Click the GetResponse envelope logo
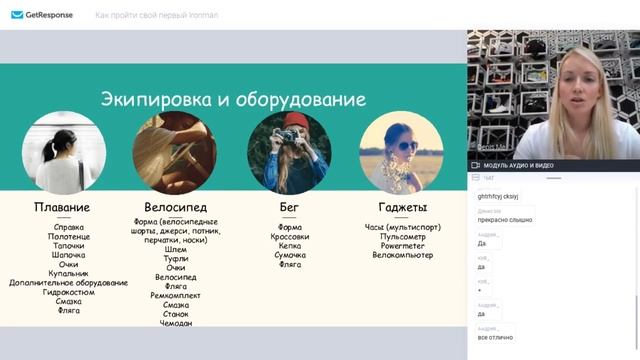Screen dimensions: 640x360 click(17, 15)
